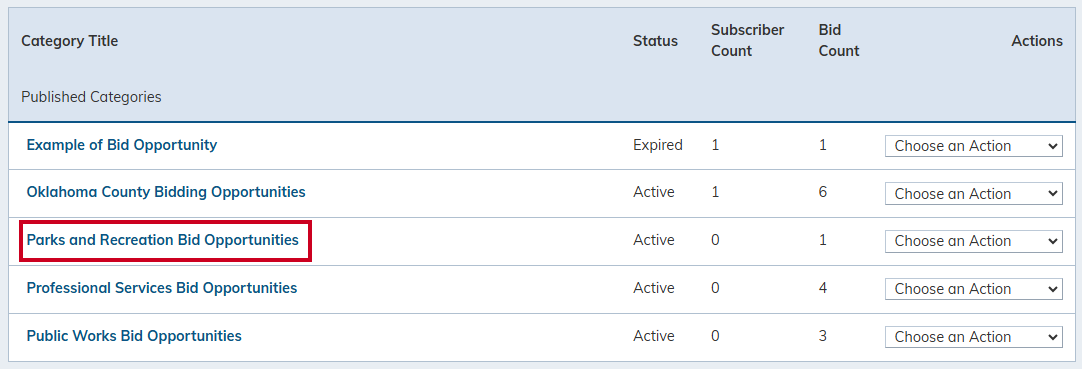Click the Subscriber Count column header

[x=747, y=41]
